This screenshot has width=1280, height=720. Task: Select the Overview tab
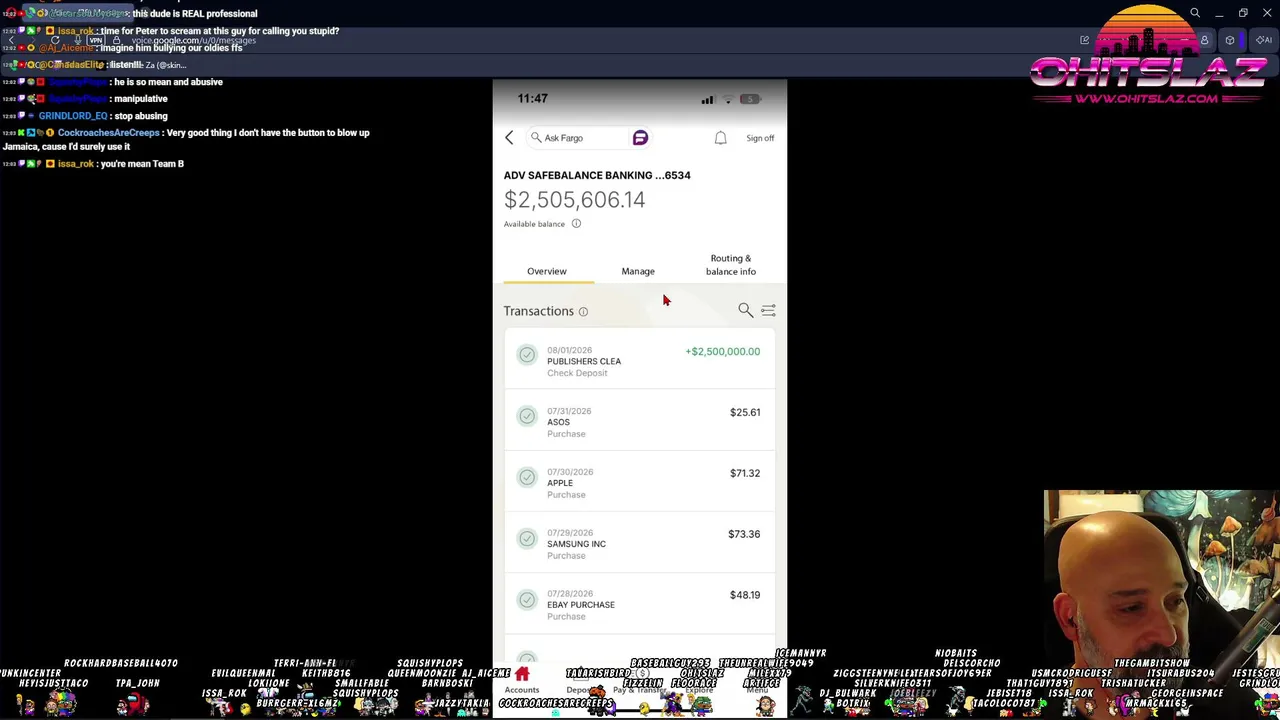click(547, 271)
